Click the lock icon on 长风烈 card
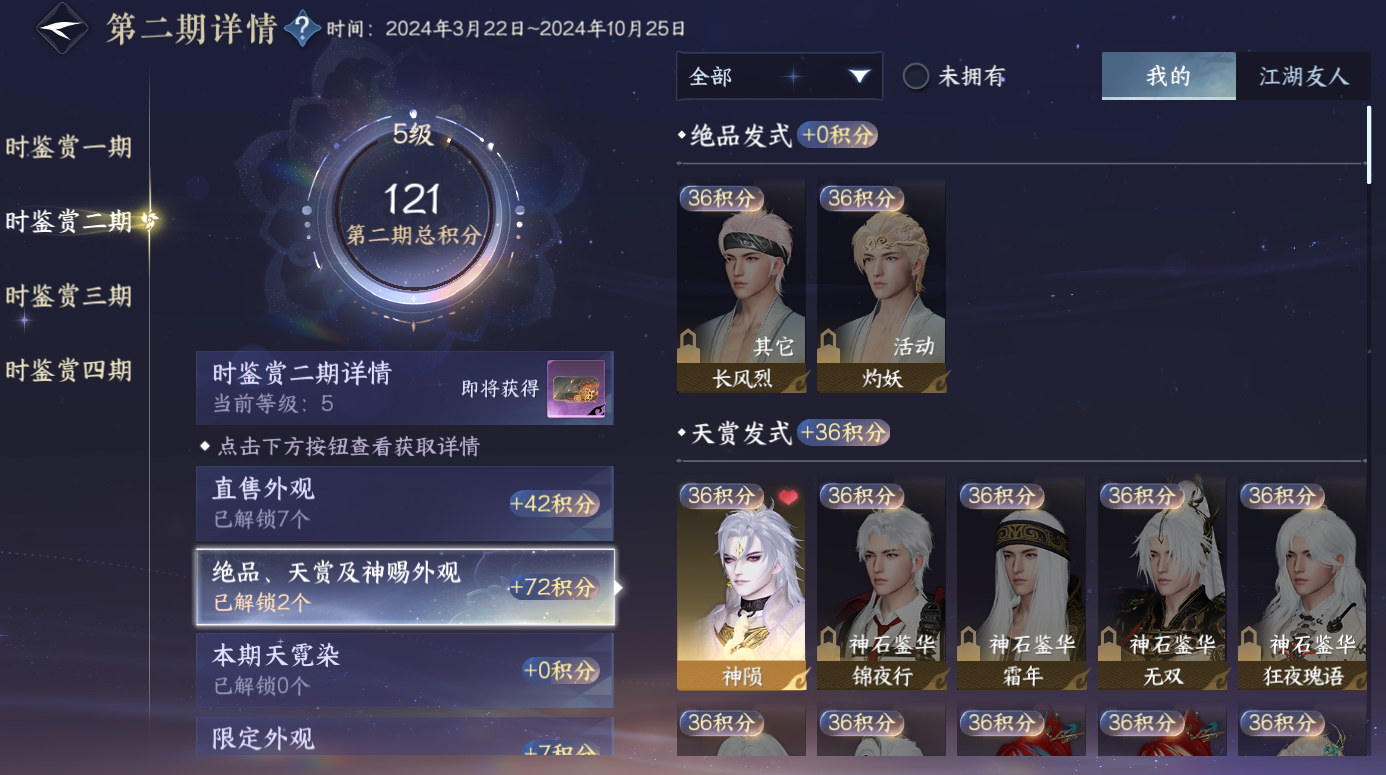Image resolution: width=1386 pixels, height=775 pixels. pyautogui.click(x=690, y=345)
